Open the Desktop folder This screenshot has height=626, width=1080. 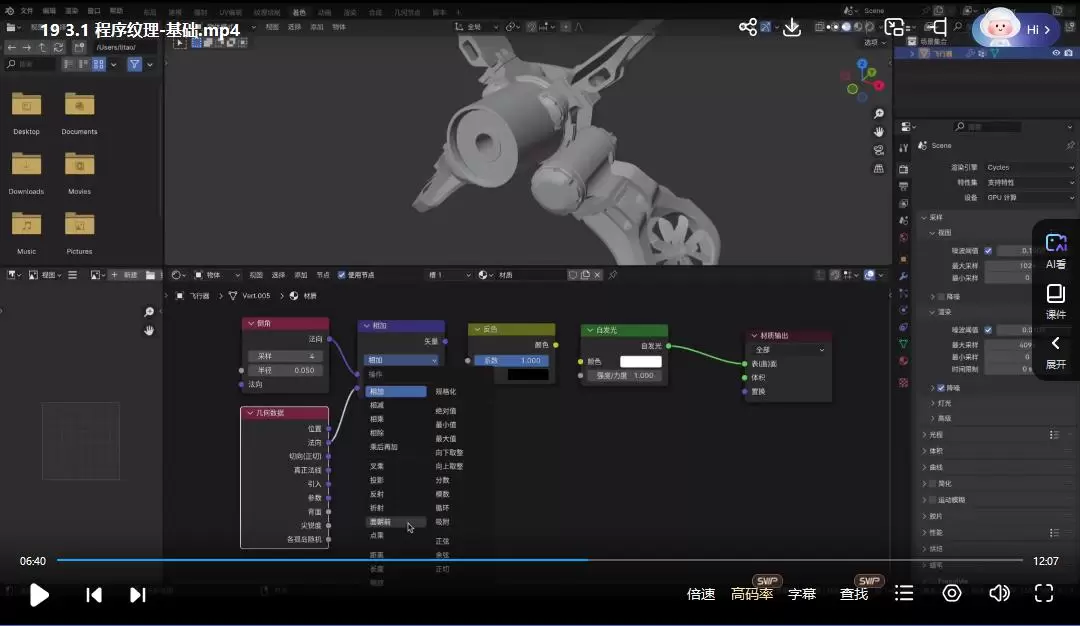pyautogui.click(x=26, y=114)
